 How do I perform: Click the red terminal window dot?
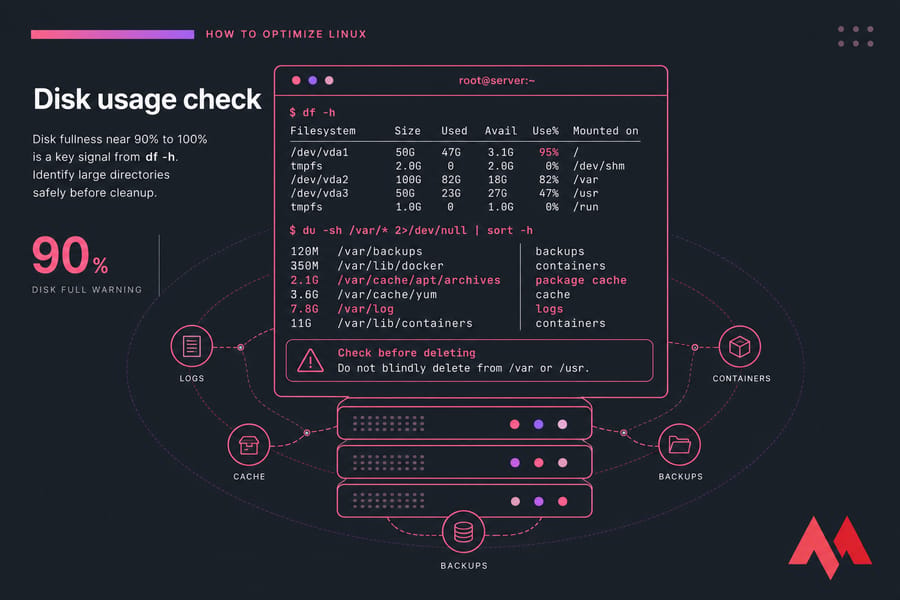point(296,80)
